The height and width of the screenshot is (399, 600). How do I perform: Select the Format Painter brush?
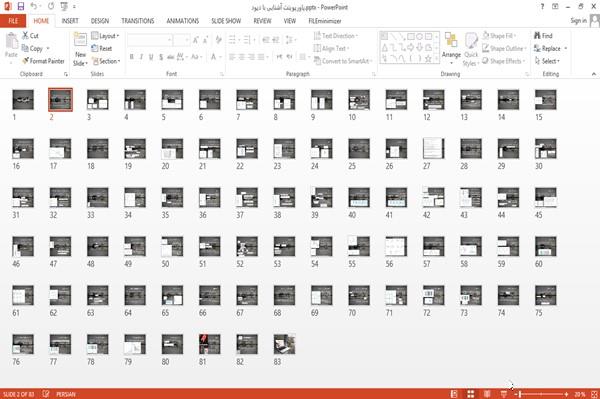[25, 61]
